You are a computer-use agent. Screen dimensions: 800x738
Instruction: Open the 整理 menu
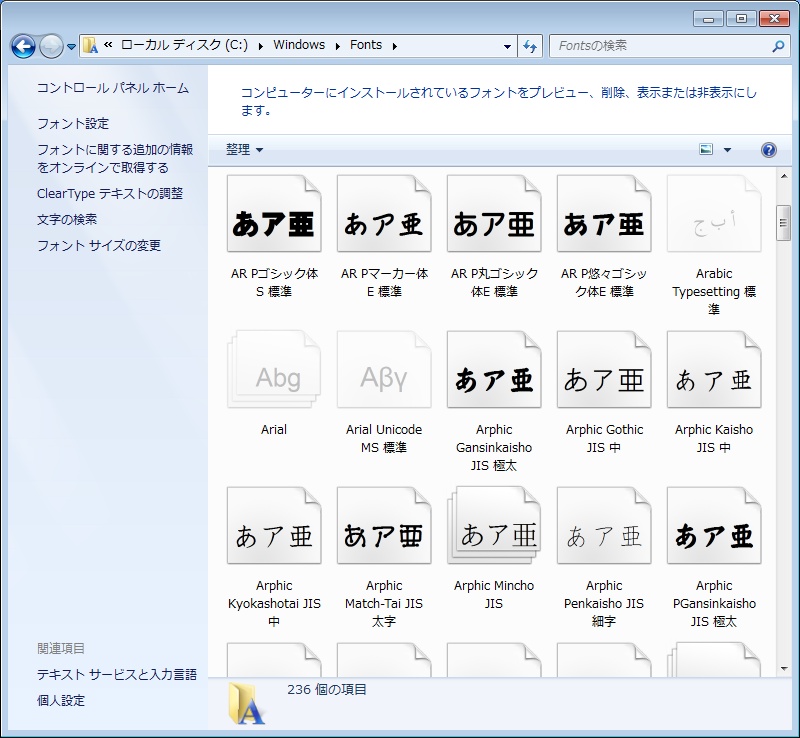point(244,150)
